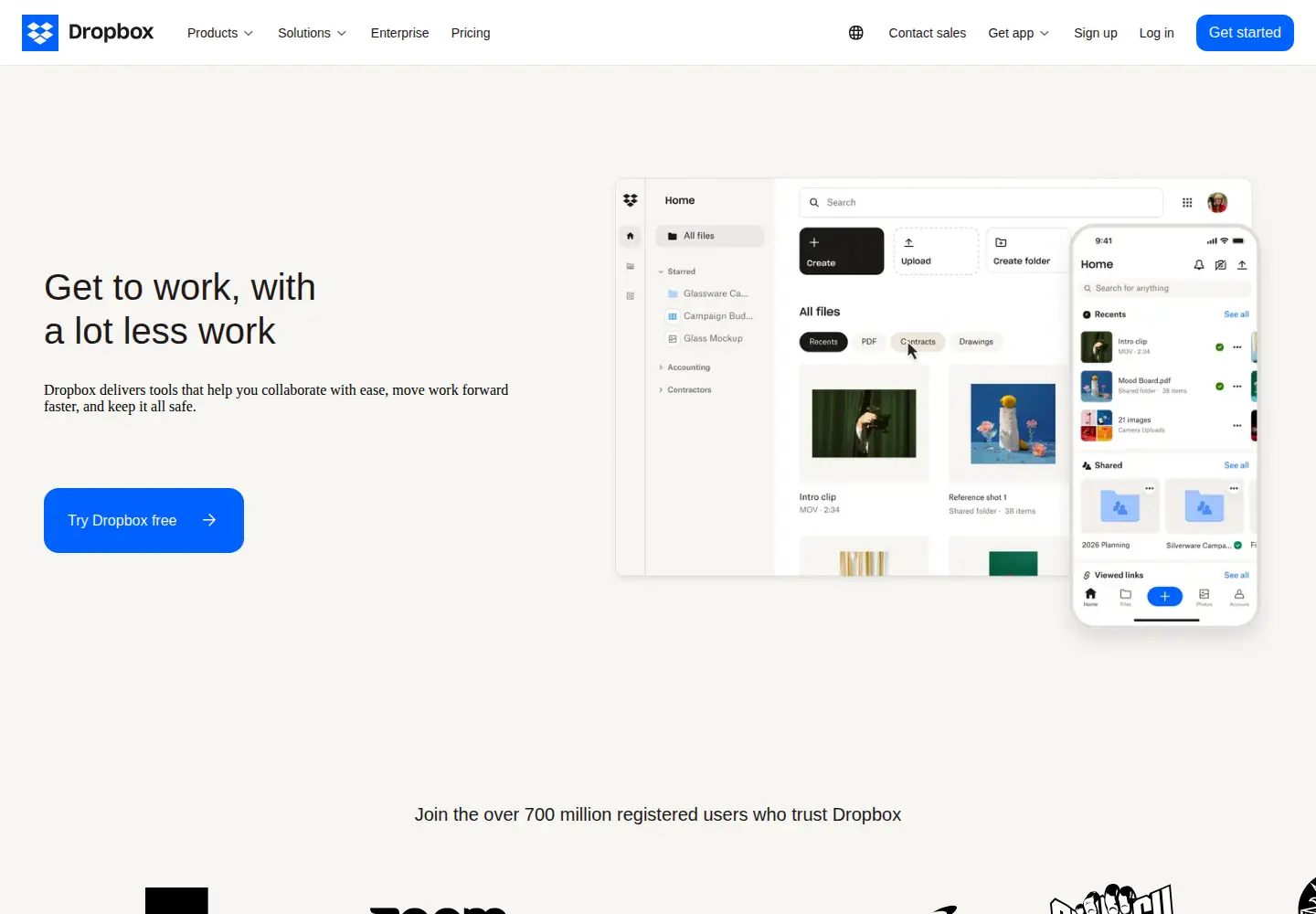The image size is (1316, 914).
Task: Select the Photos icon in phone bottom bar
Action: click(1205, 597)
